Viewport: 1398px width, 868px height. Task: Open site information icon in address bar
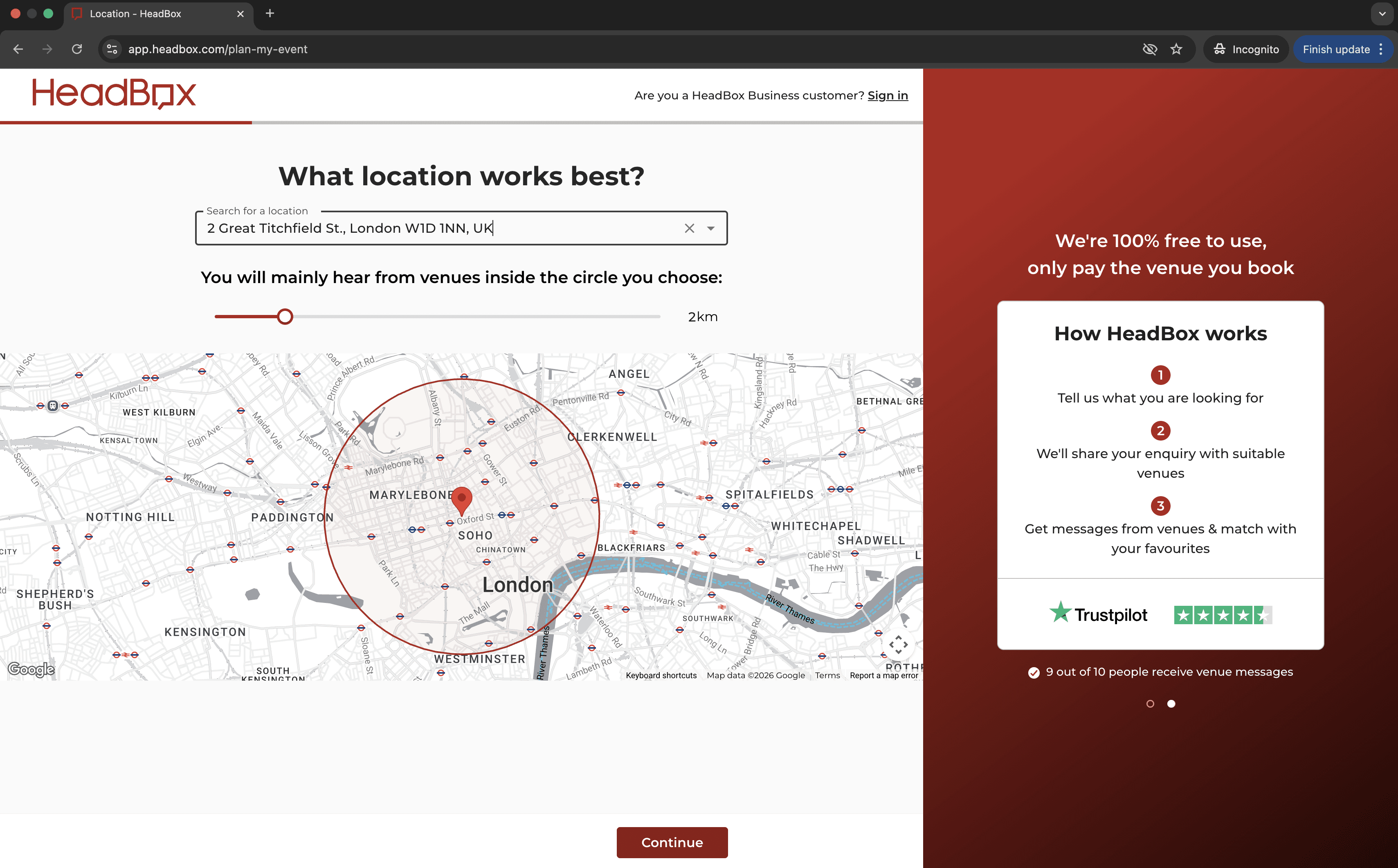[x=112, y=49]
